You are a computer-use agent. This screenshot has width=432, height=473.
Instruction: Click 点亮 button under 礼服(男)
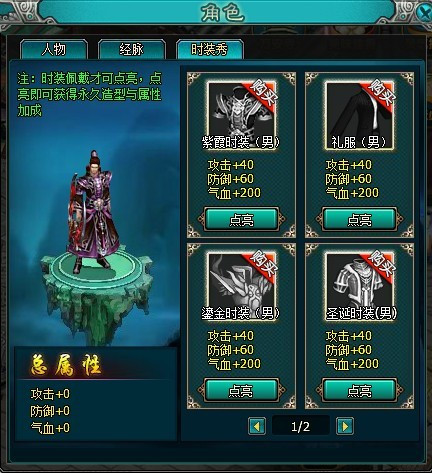(359, 219)
